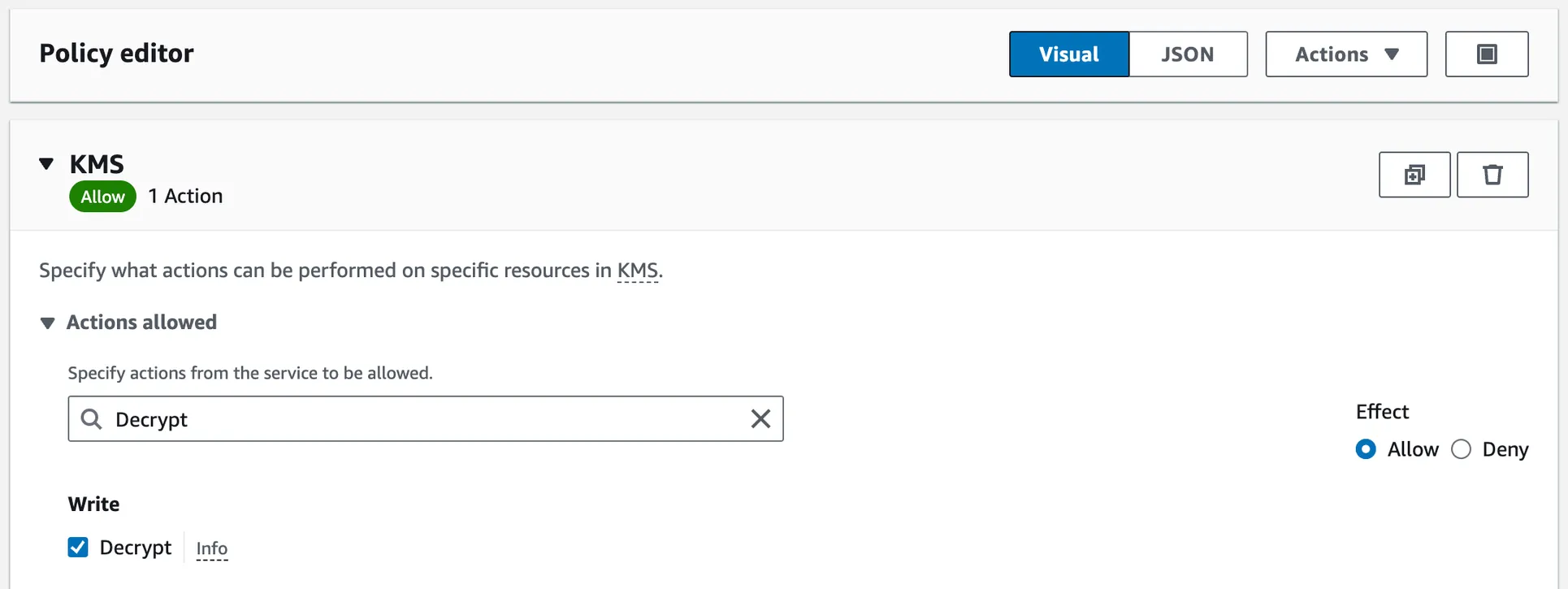Collapse the Actions allowed section
This screenshot has width=1568, height=589.
[48, 323]
